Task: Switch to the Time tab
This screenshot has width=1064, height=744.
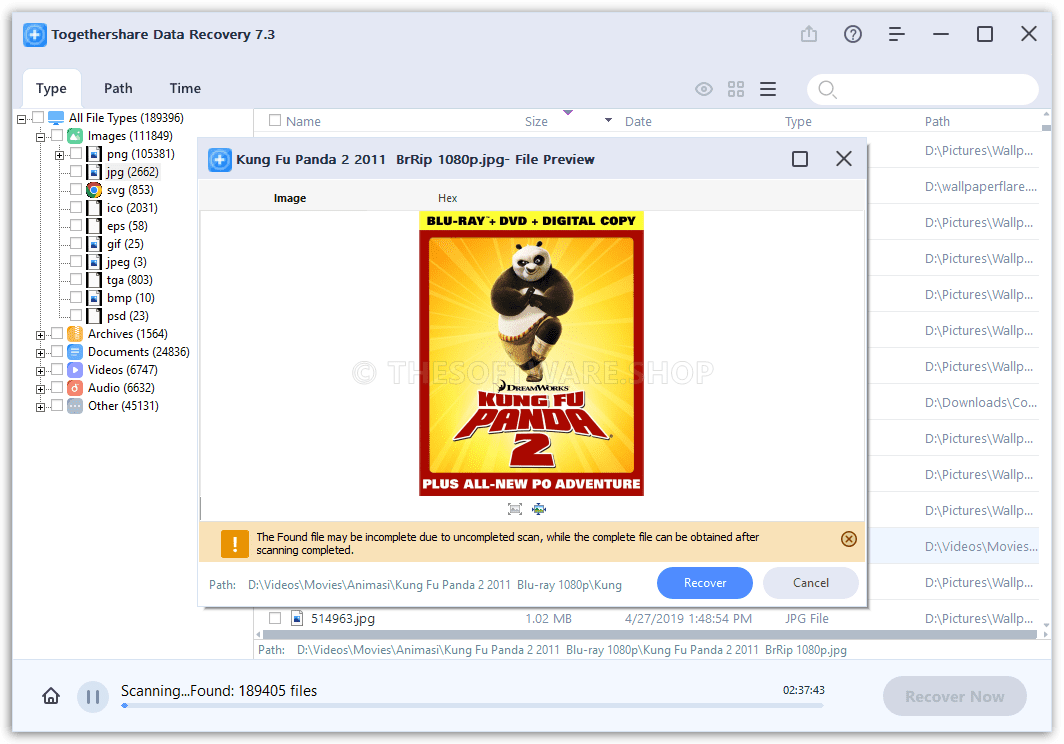Action: [185, 88]
